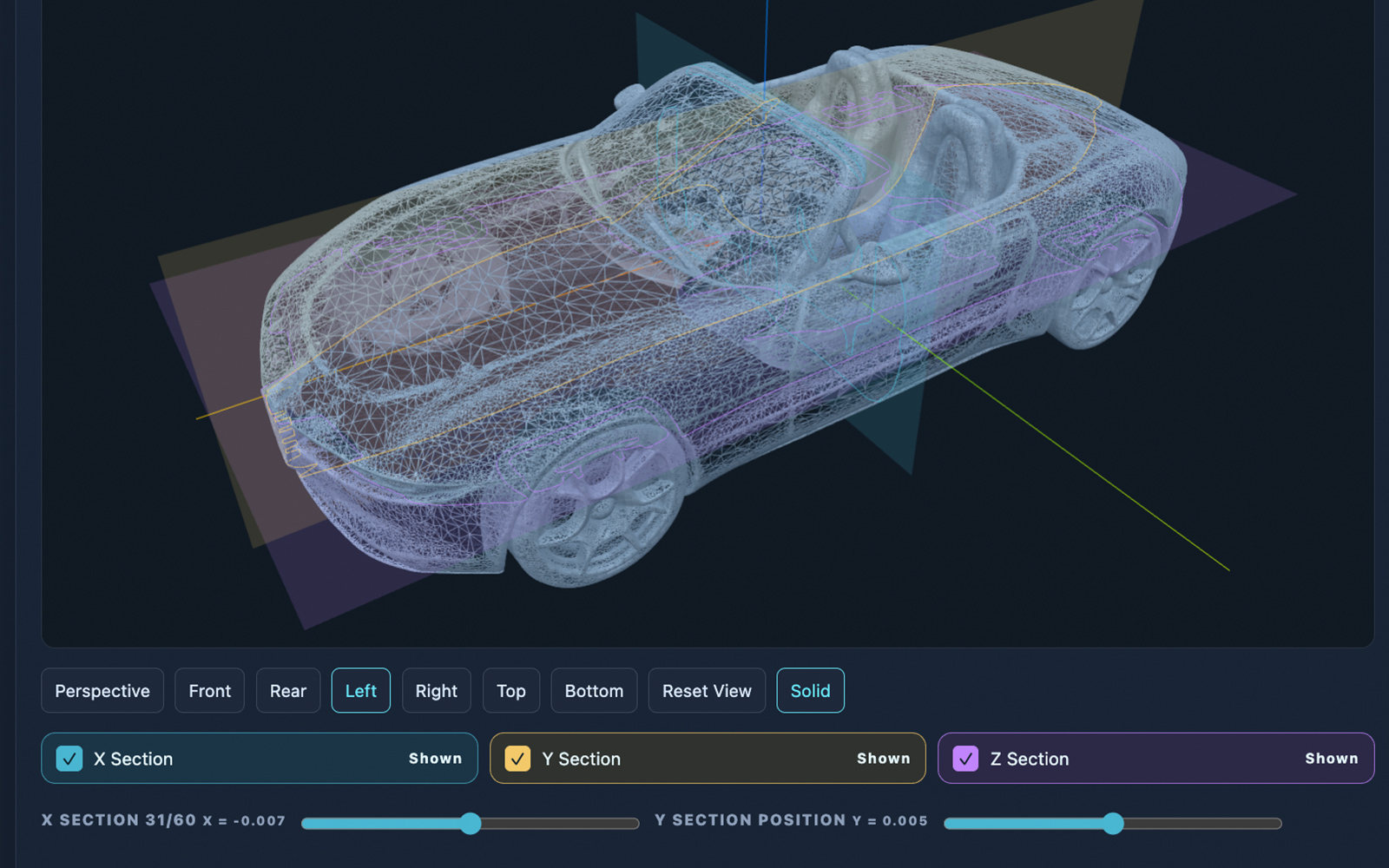Switch to Perspective view
The height and width of the screenshot is (868, 1389).
tap(102, 691)
